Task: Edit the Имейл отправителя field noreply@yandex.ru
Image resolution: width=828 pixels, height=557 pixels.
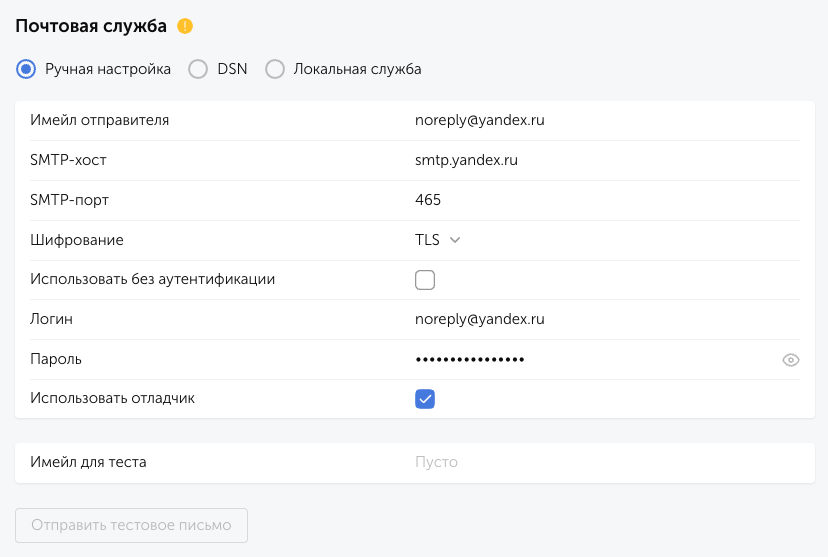Action: 607,120
